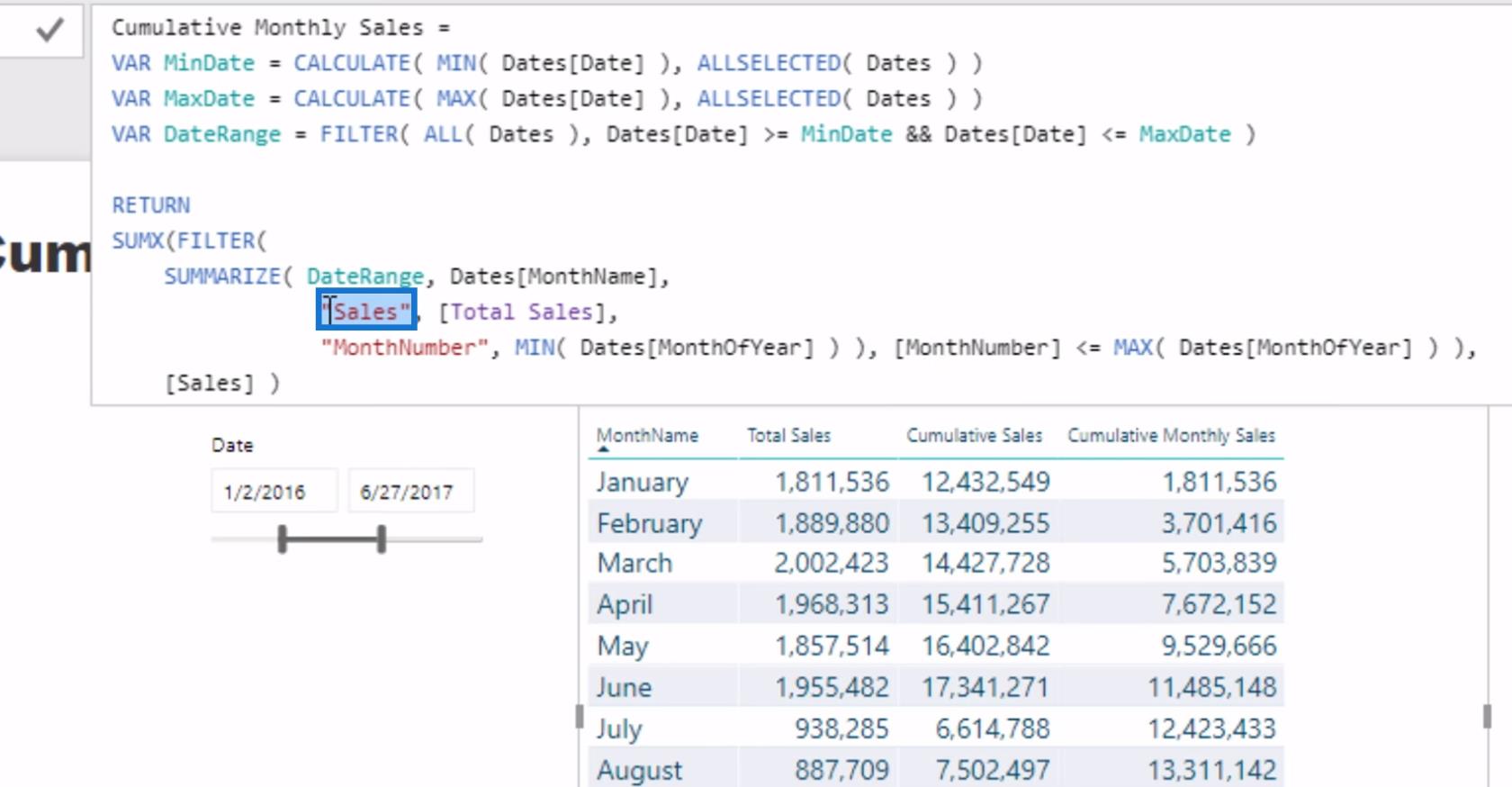Viewport: 1512px width, 787px height.
Task: Click Cumulative Sales value 12,432,549
Action: [985, 483]
